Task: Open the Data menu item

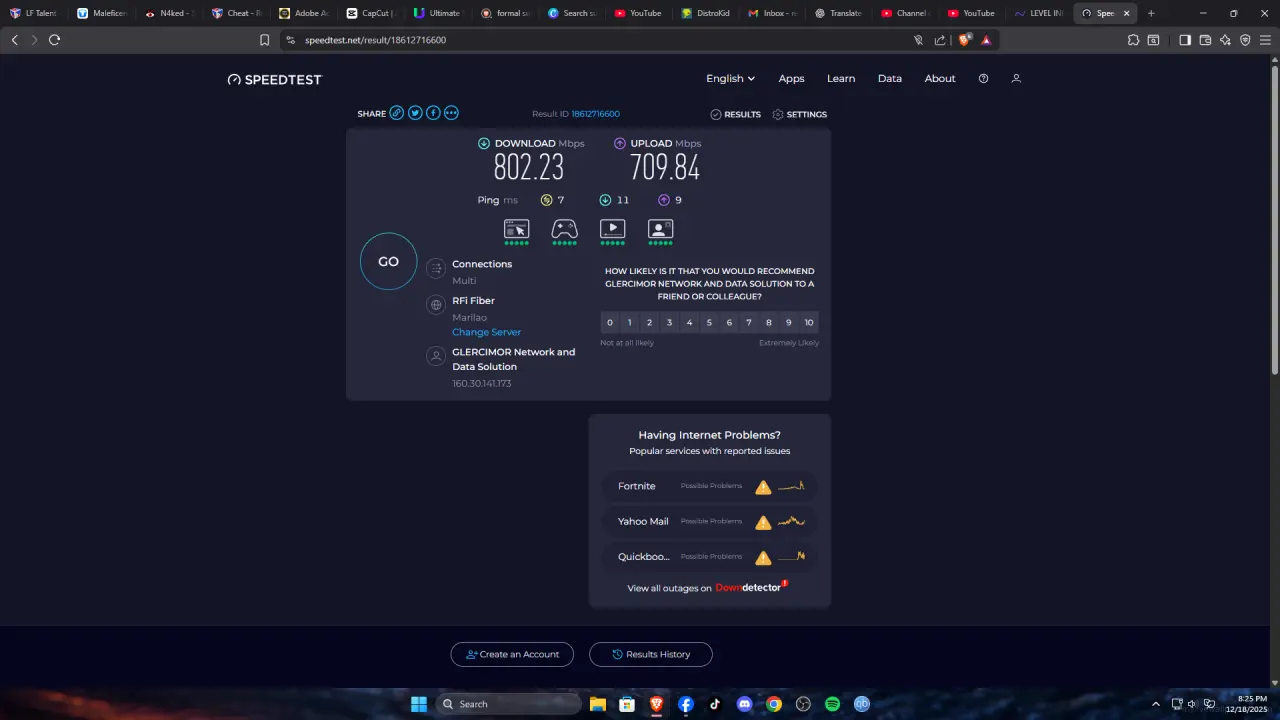Action: pos(890,79)
